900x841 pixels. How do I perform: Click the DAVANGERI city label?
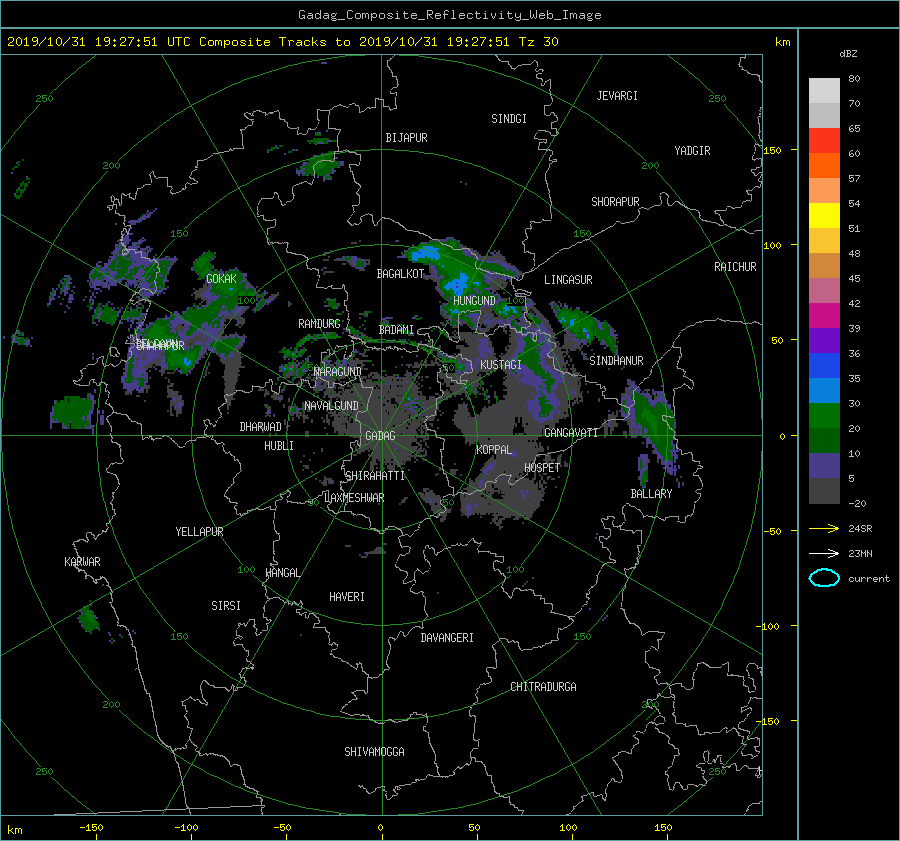[447, 638]
